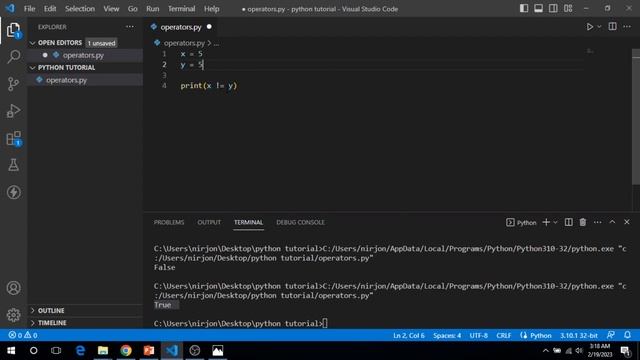Open Chrome from the taskbar
The width and height of the screenshot is (640, 360).
click(x=126, y=351)
